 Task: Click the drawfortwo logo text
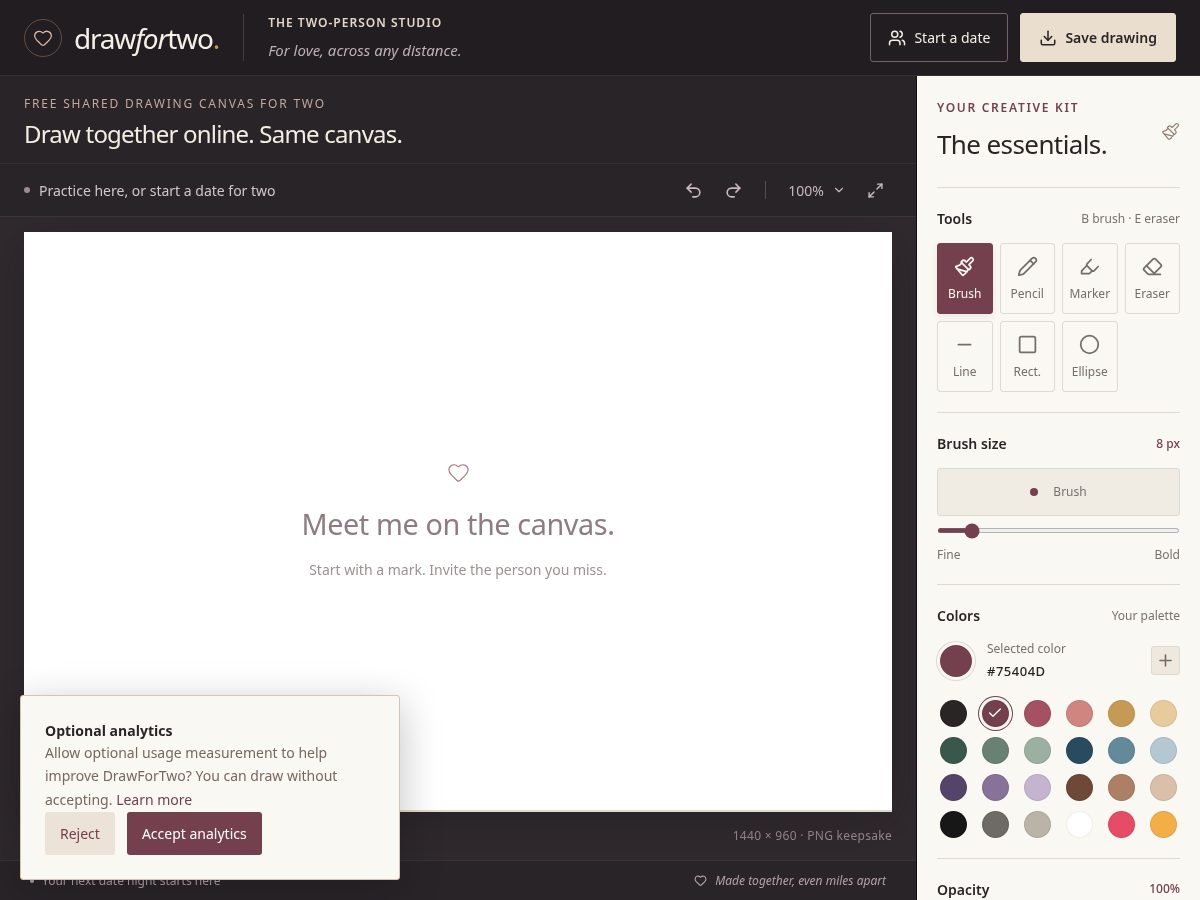(x=146, y=39)
